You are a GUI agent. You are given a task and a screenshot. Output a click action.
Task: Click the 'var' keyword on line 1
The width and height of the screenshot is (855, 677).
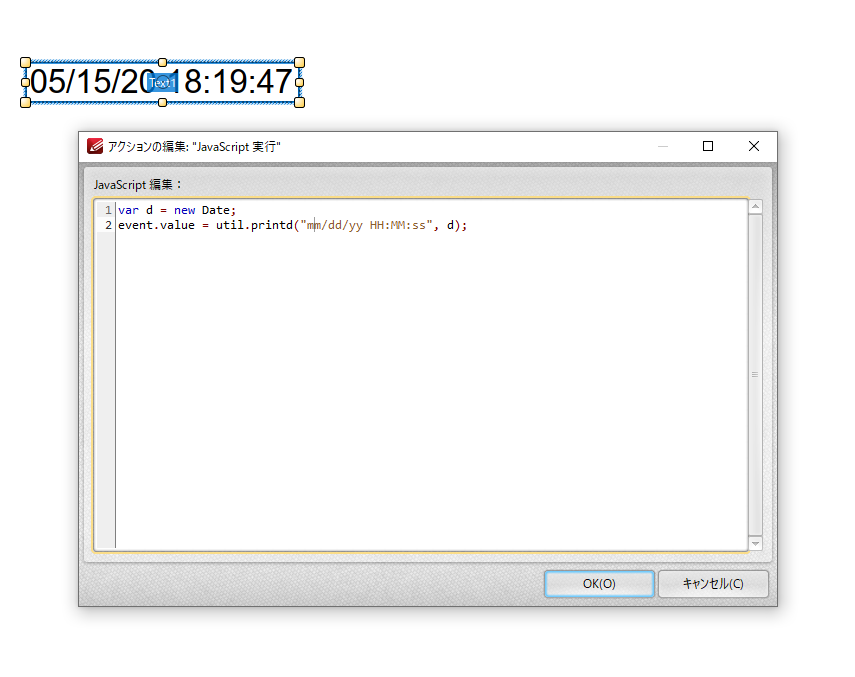pyautogui.click(x=129, y=210)
